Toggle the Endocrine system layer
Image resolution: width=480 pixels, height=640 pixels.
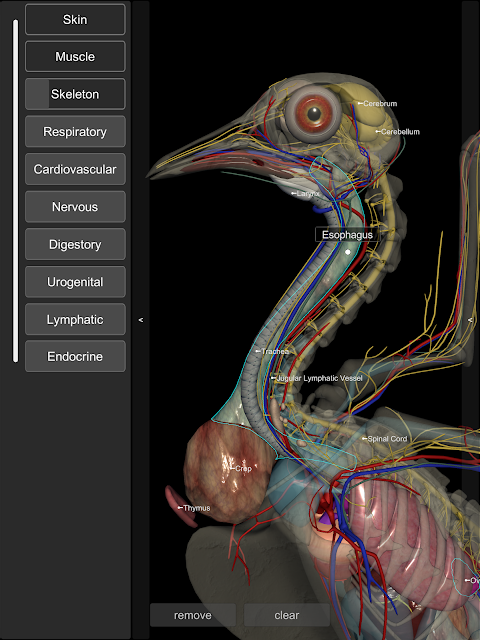(x=75, y=356)
